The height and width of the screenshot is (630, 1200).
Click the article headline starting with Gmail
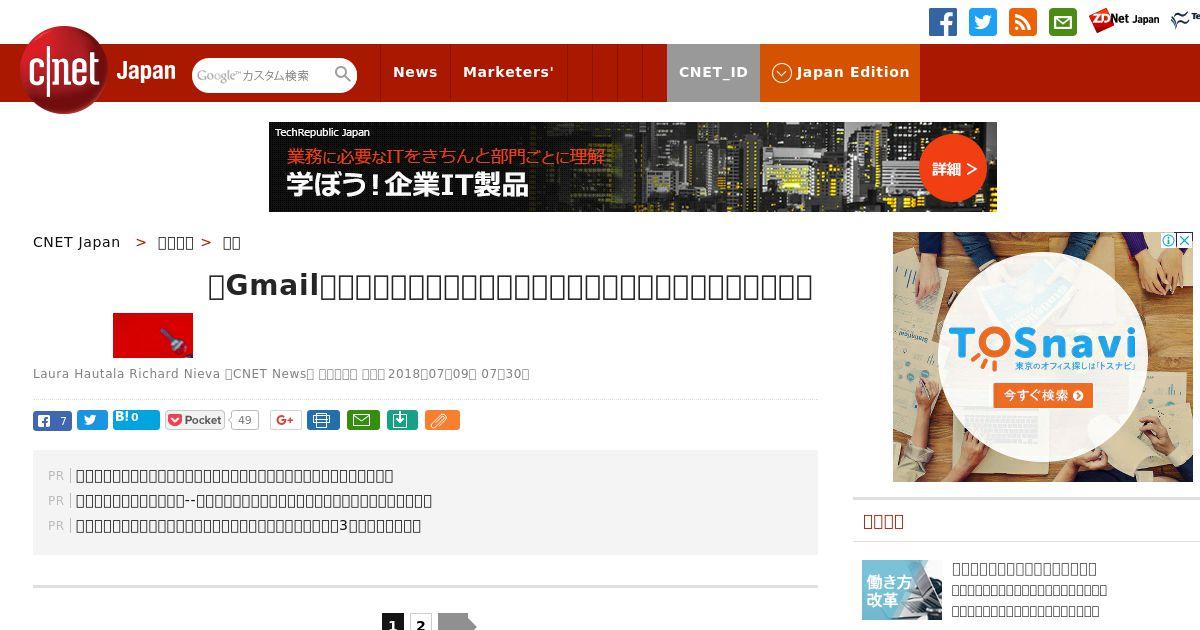click(510, 287)
